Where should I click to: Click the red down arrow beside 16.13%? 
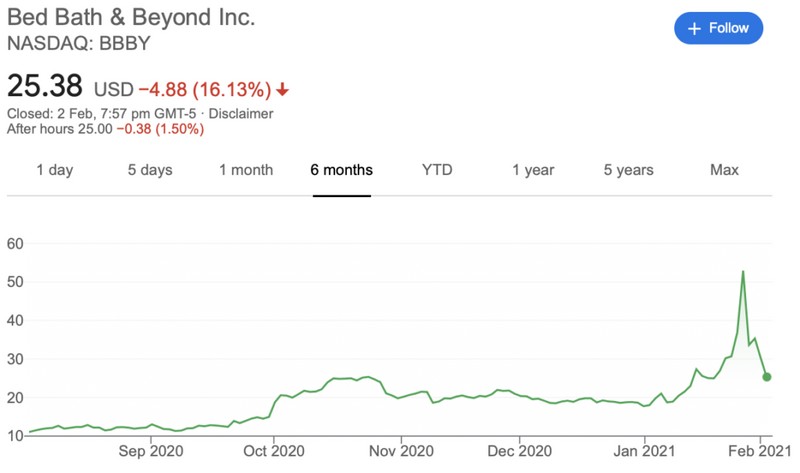click(282, 90)
